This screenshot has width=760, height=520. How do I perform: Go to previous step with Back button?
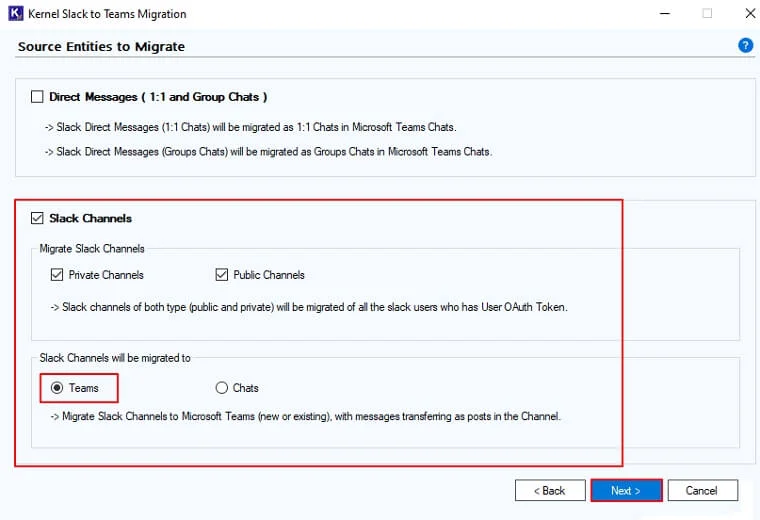(550, 490)
